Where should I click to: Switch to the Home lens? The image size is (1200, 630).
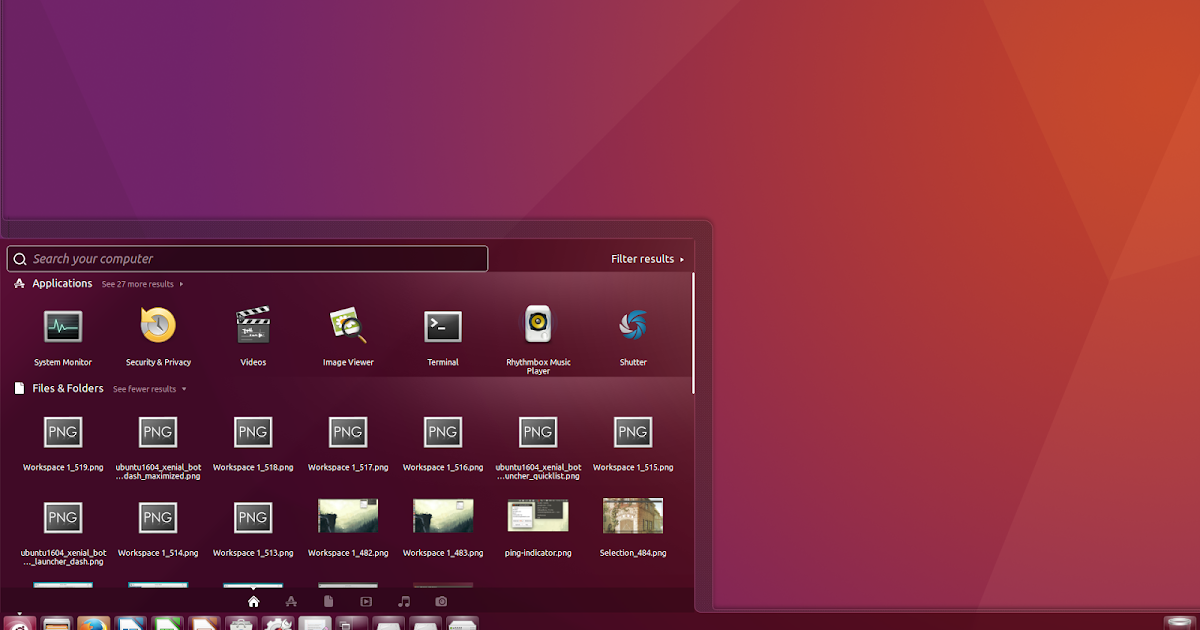(x=254, y=600)
